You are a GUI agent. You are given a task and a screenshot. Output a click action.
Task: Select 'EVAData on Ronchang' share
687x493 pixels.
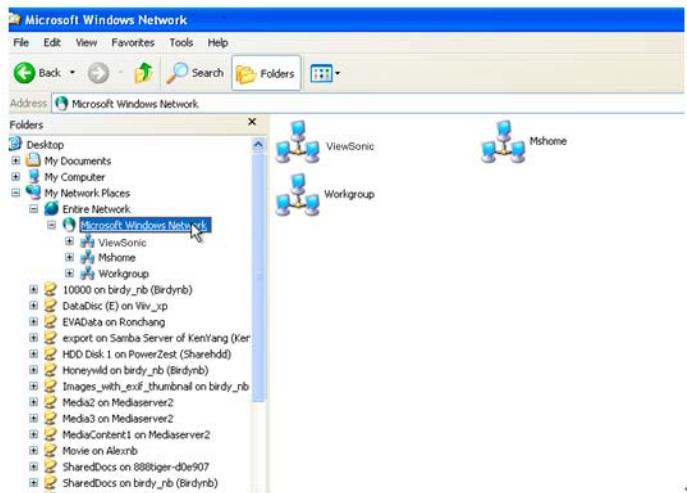[113, 322]
